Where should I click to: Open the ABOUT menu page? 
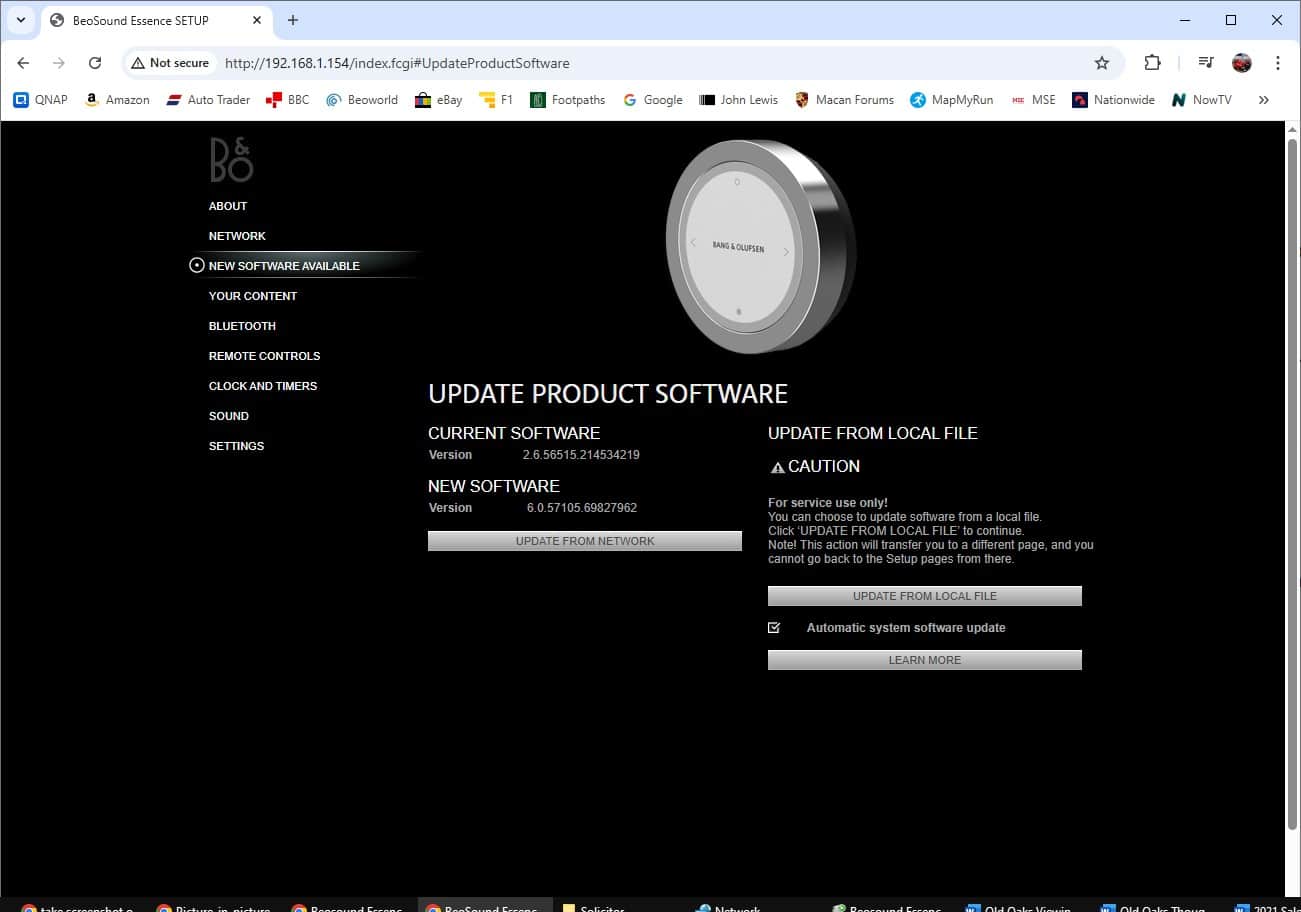(x=228, y=206)
